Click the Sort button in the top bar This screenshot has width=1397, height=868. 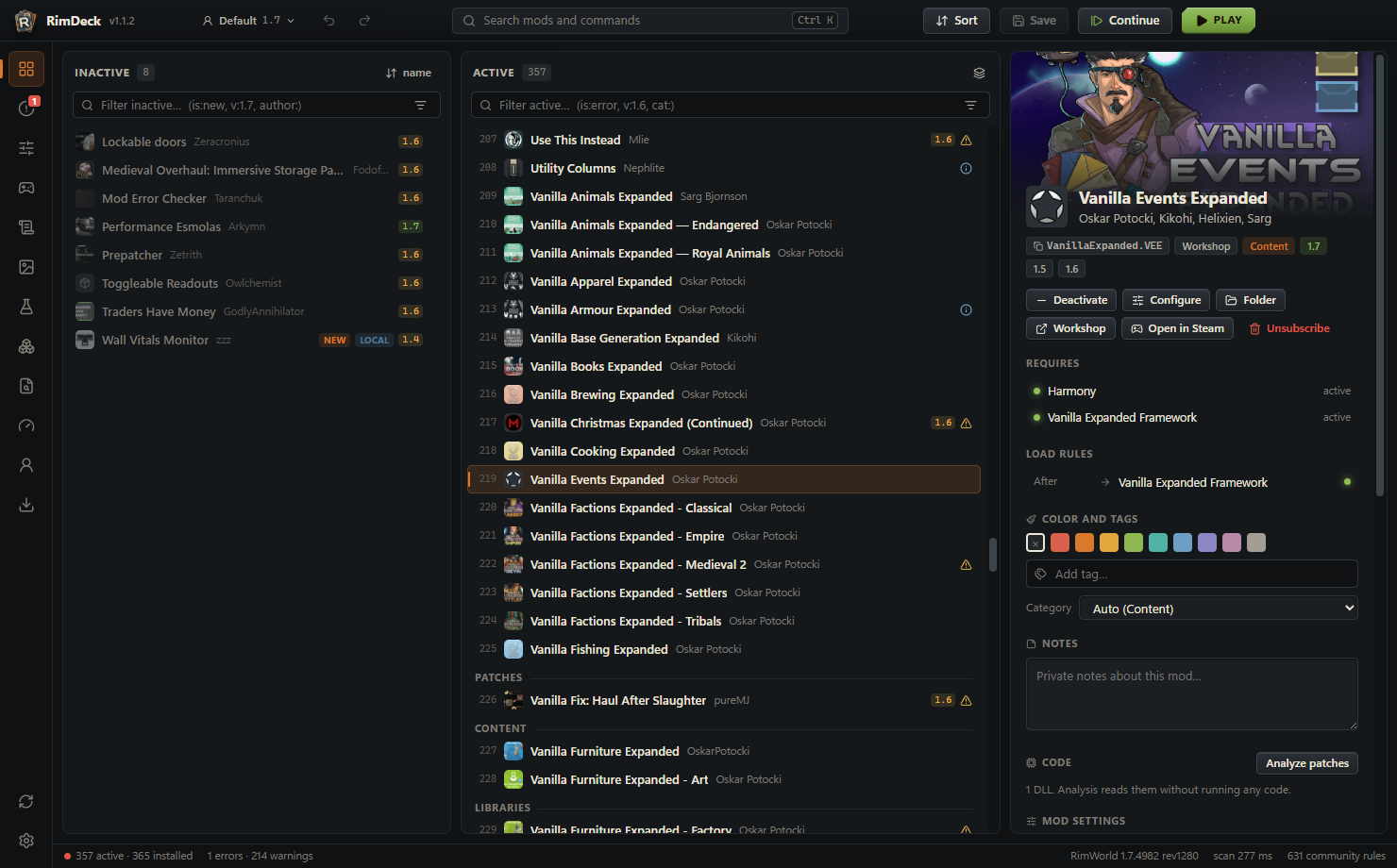point(956,21)
